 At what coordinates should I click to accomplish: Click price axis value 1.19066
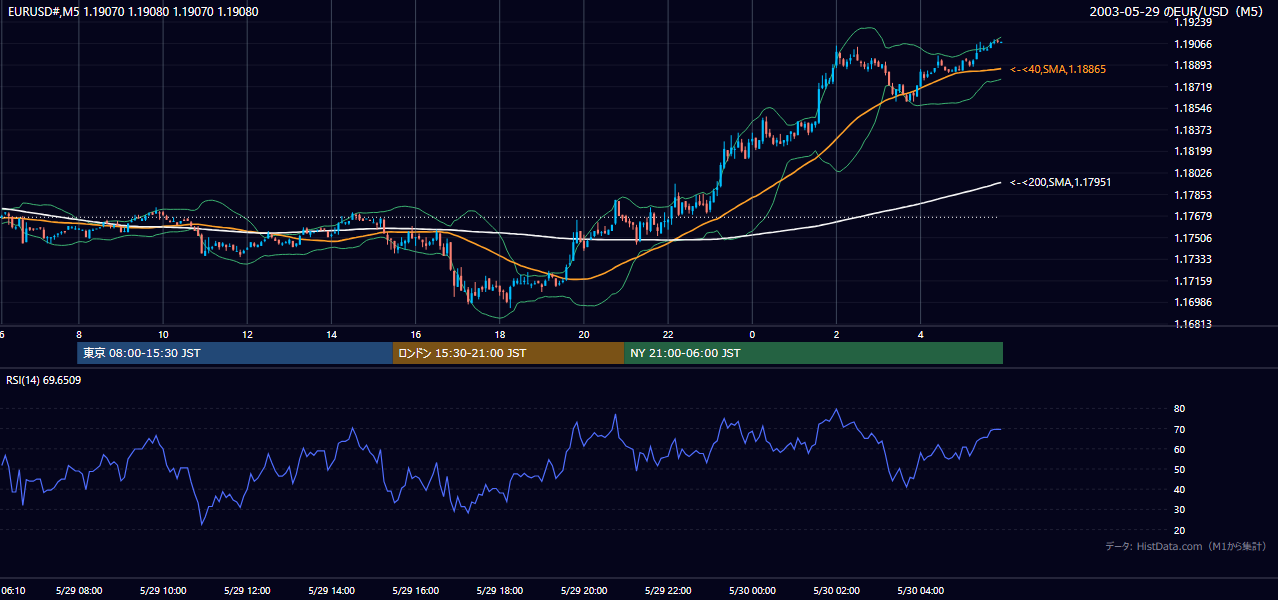pos(1192,44)
